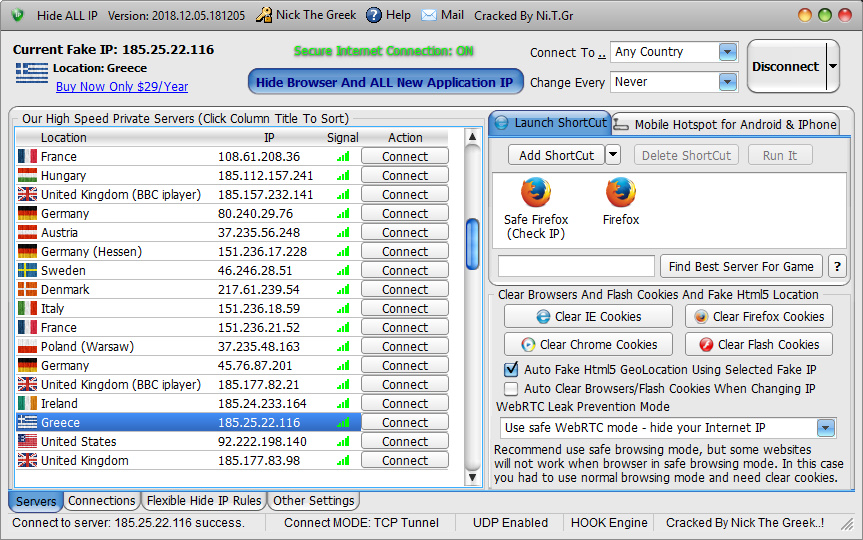Click the Launch ShortCut tab globe icon
The image size is (863, 540).
click(501, 123)
